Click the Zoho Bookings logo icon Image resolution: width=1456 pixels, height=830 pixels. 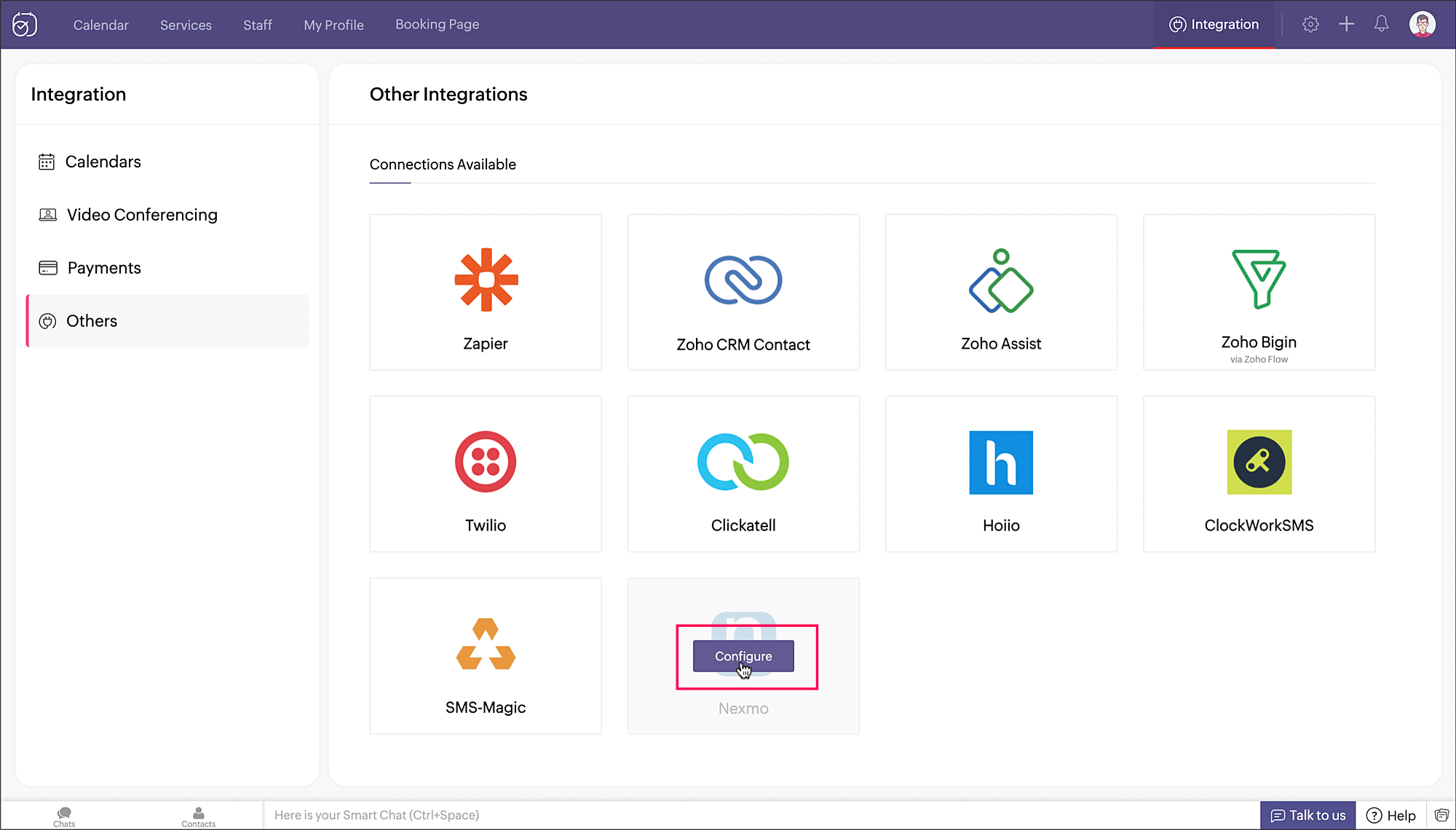coord(25,24)
